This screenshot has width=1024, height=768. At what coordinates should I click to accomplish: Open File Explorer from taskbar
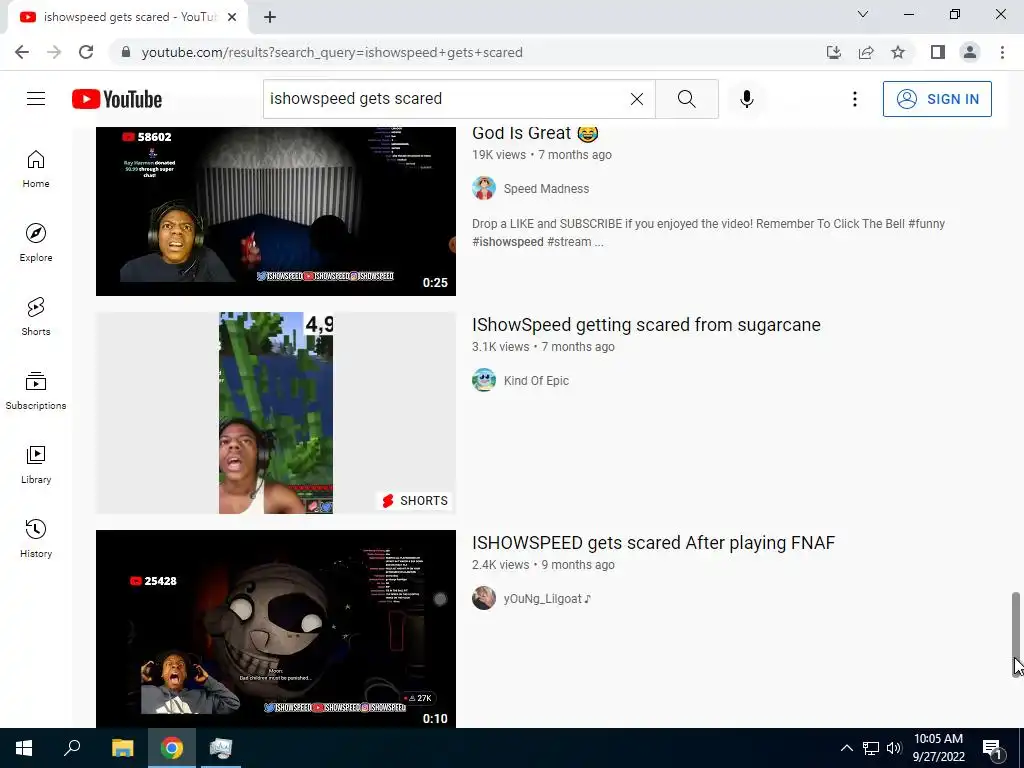(x=122, y=748)
